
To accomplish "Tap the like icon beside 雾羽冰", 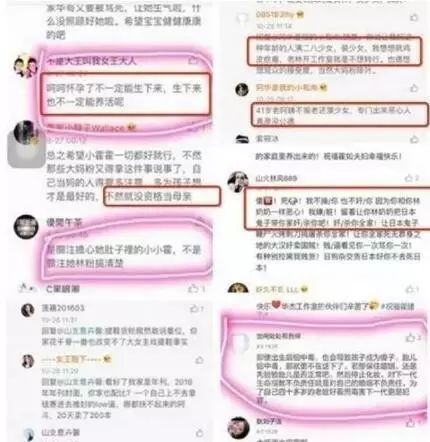I will click(414, 139).
